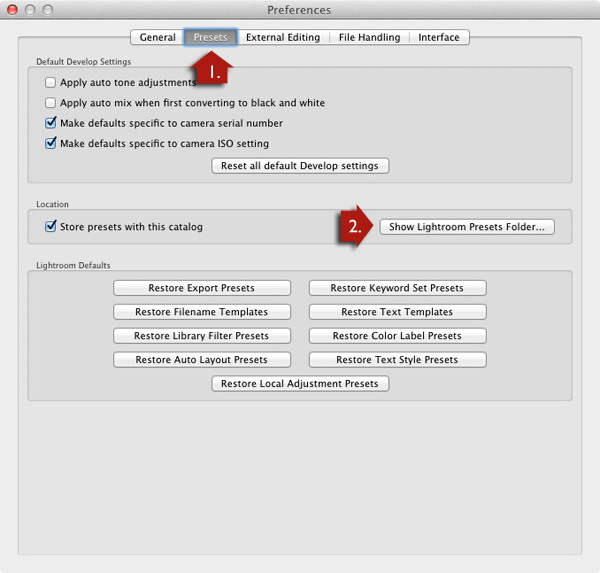600x573 pixels.
Task: Click Restore Auto Layout Presets
Action: point(202,360)
